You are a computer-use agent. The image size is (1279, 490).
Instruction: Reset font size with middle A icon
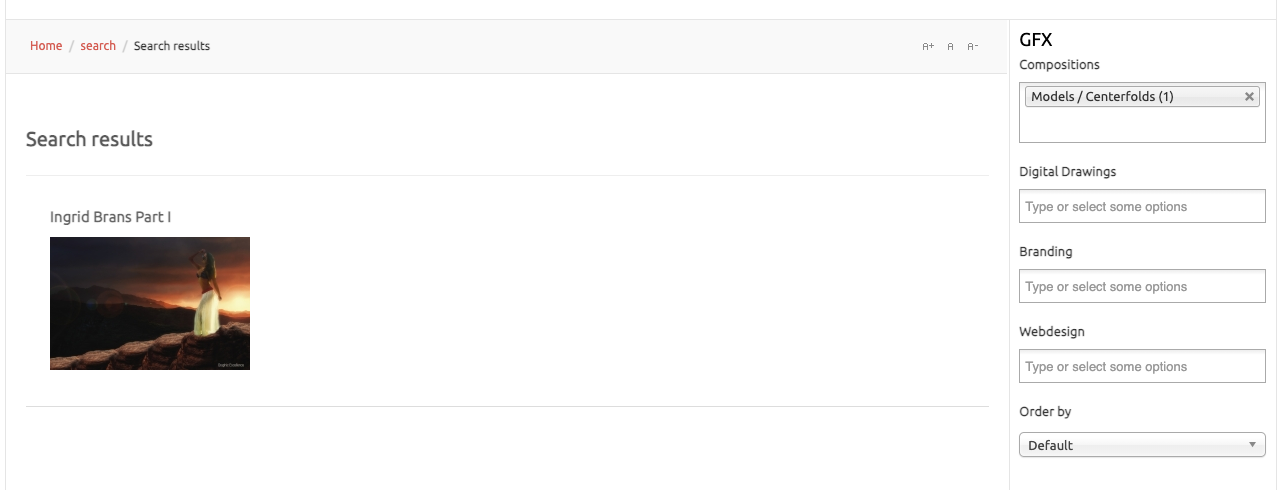tap(950, 47)
